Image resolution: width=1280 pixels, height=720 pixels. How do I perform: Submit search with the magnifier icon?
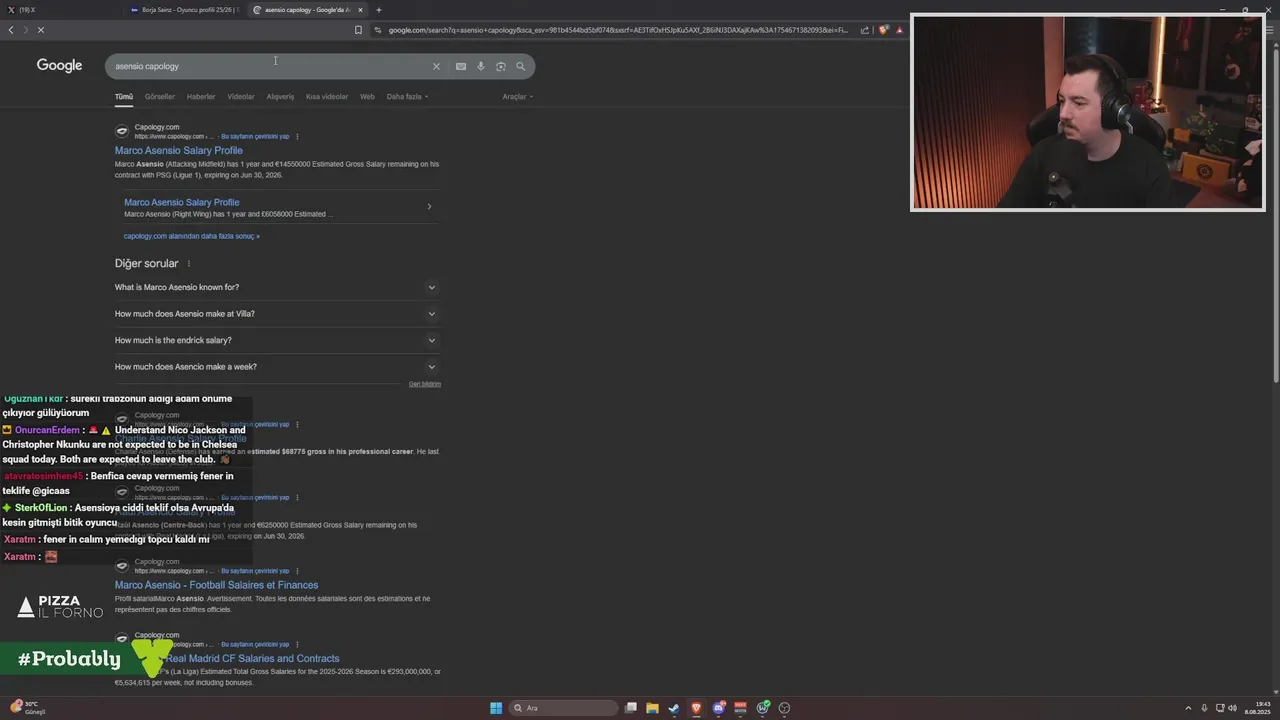click(x=521, y=66)
